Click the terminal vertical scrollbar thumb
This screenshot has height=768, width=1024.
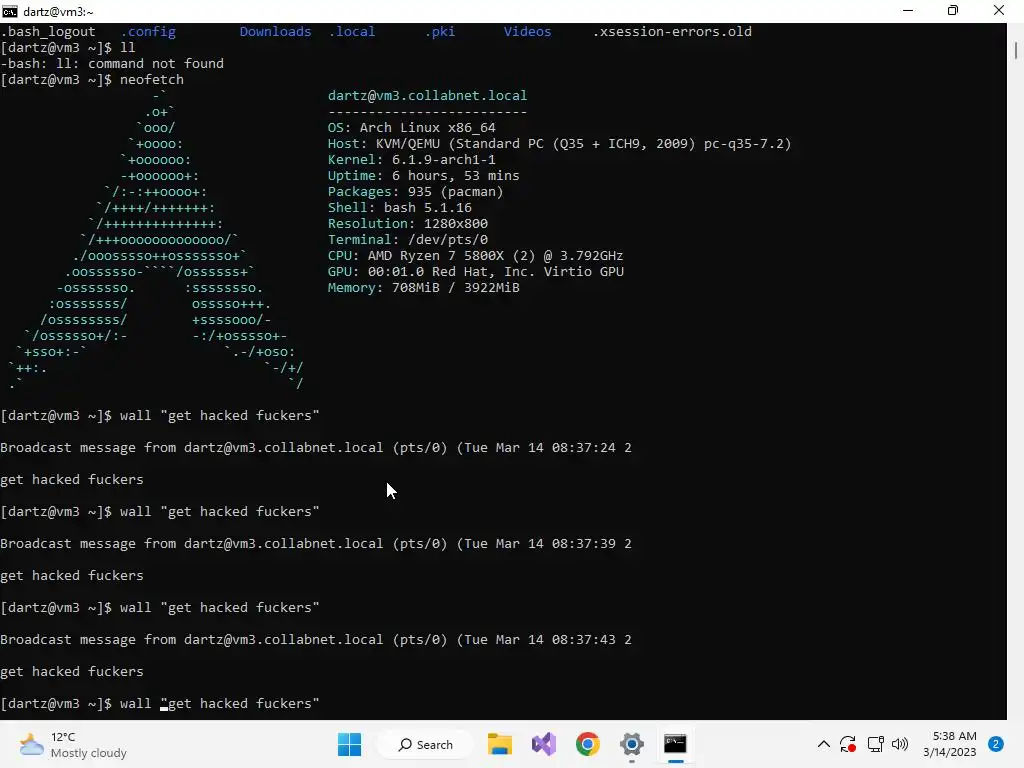pos(1016,50)
